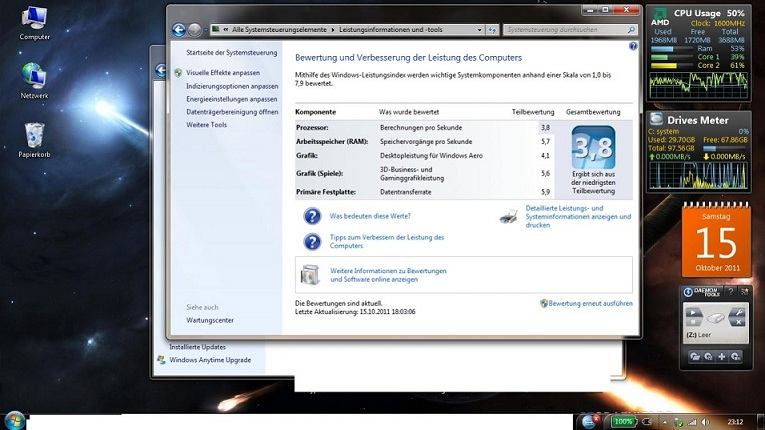
Task: Click the 100% battery indicator in taskbar
Action: point(623,421)
